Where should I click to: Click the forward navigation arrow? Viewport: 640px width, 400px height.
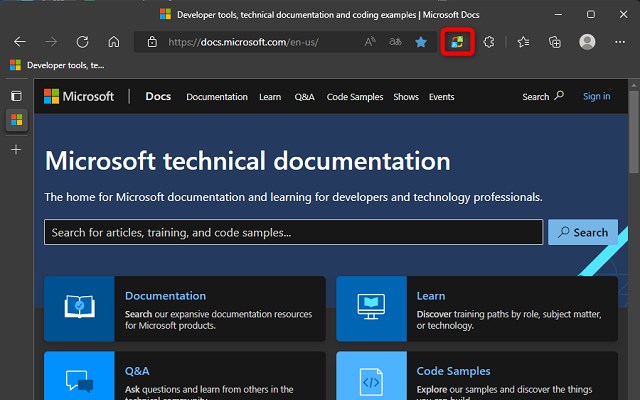pos(51,42)
